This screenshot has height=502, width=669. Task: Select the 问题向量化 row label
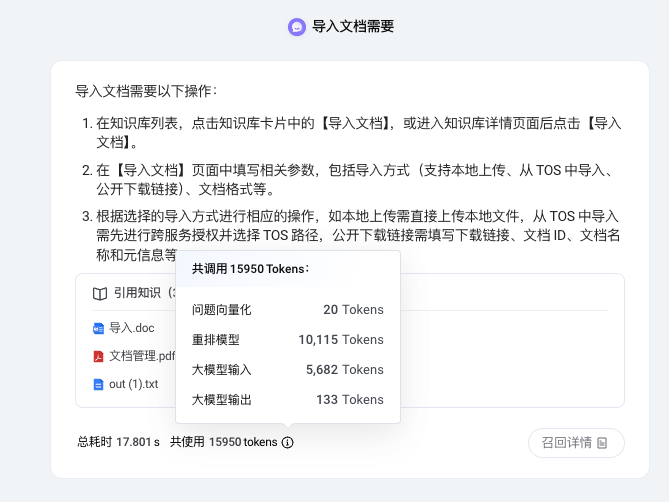[x=221, y=310]
